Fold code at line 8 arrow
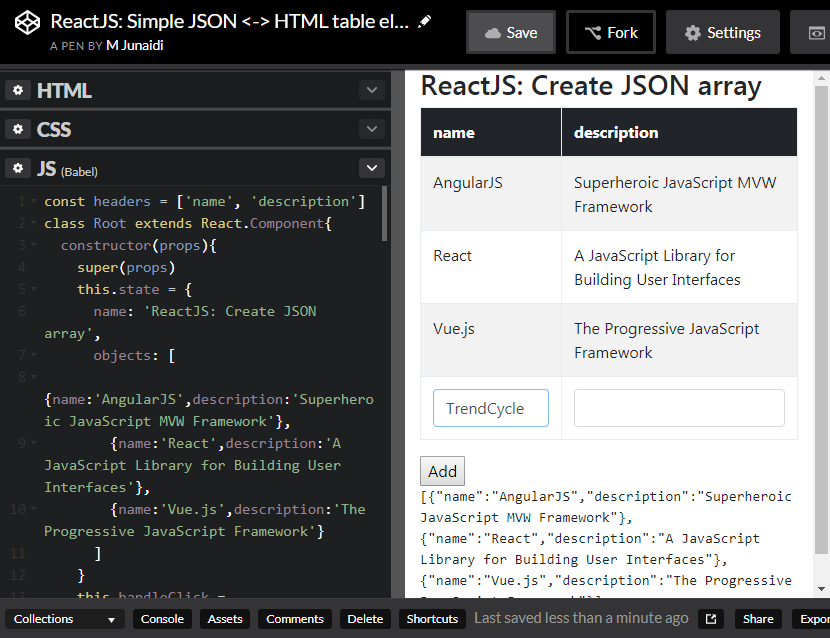Image resolution: width=830 pixels, height=638 pixels. click(x=33, y=377)
